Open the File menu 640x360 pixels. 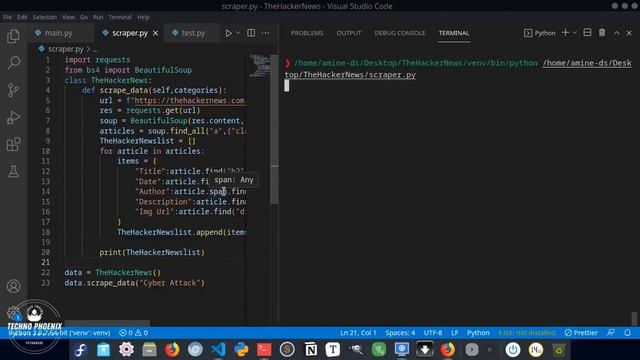click(7, 17)
